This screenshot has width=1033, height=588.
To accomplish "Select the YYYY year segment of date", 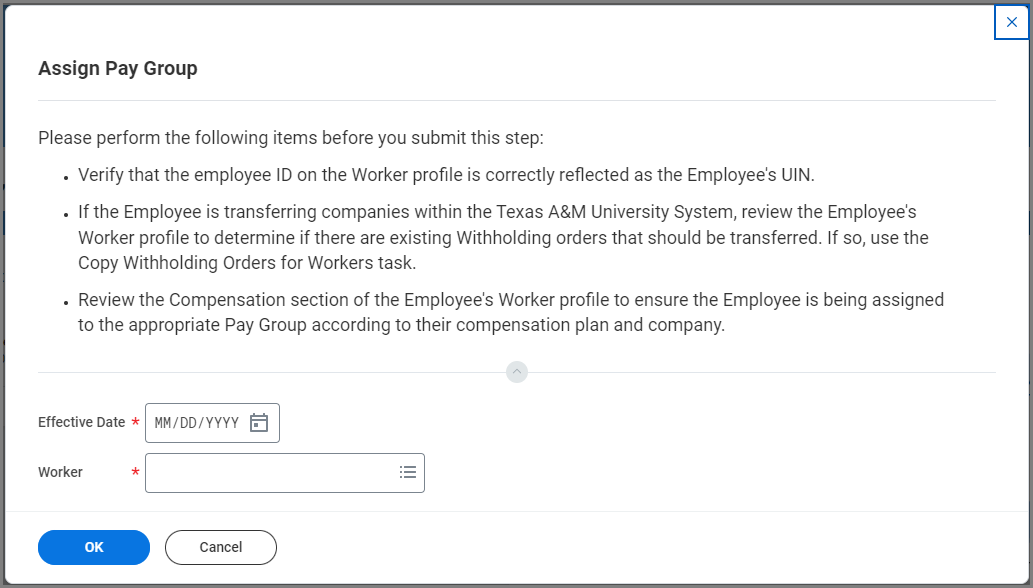I will coord(219,423).
